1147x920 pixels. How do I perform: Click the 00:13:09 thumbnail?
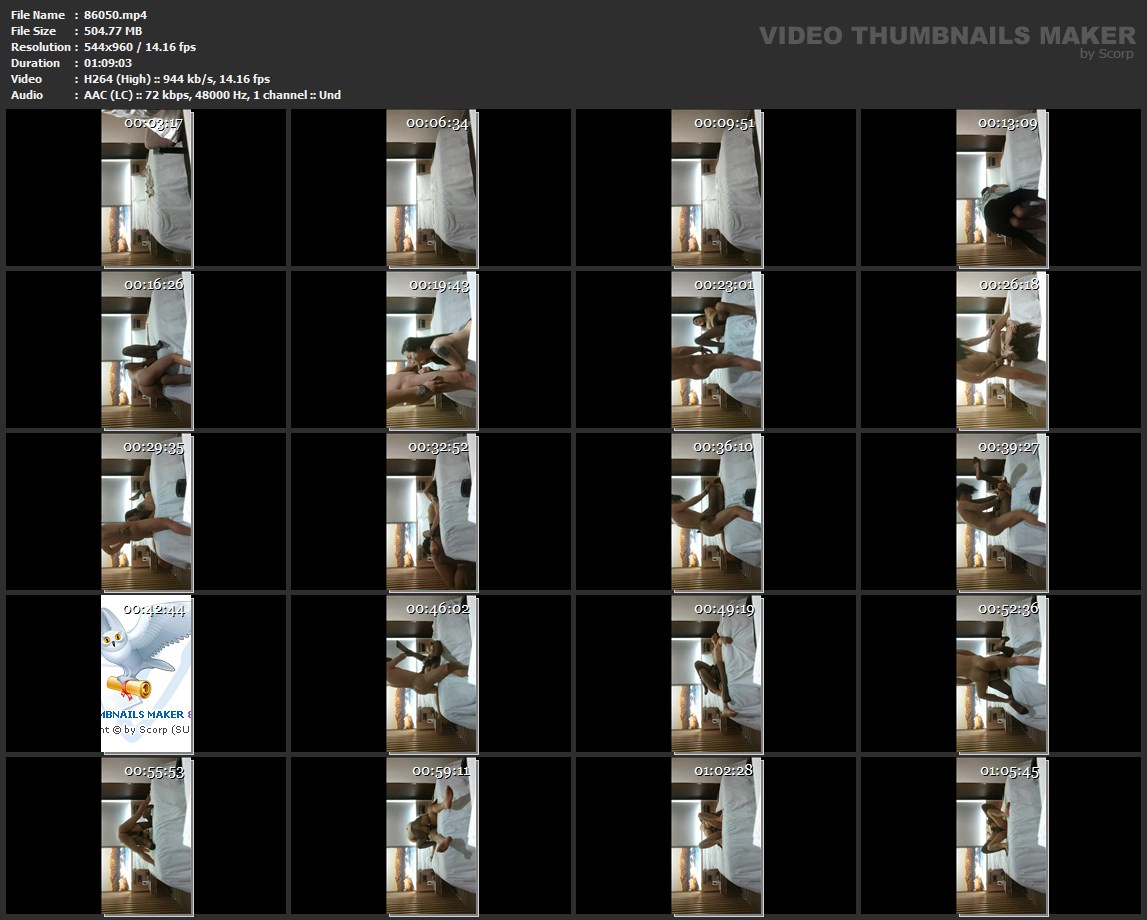[1001, 188]
